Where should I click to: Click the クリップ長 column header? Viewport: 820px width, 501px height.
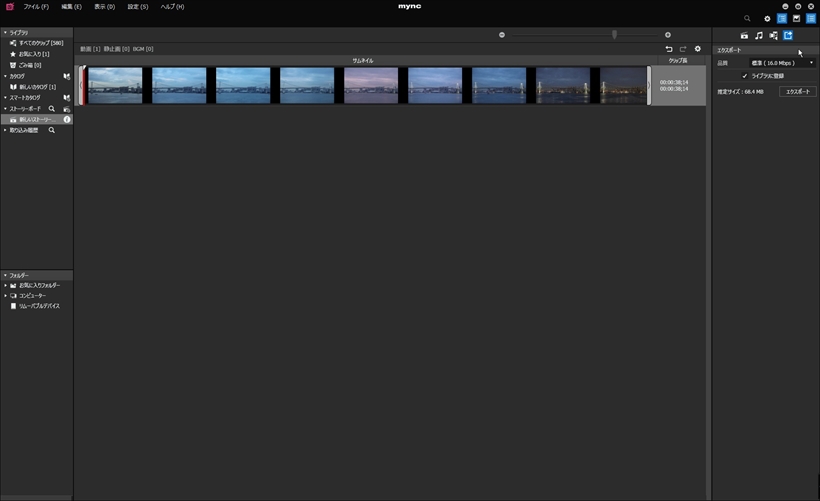(x=678, y=61)
